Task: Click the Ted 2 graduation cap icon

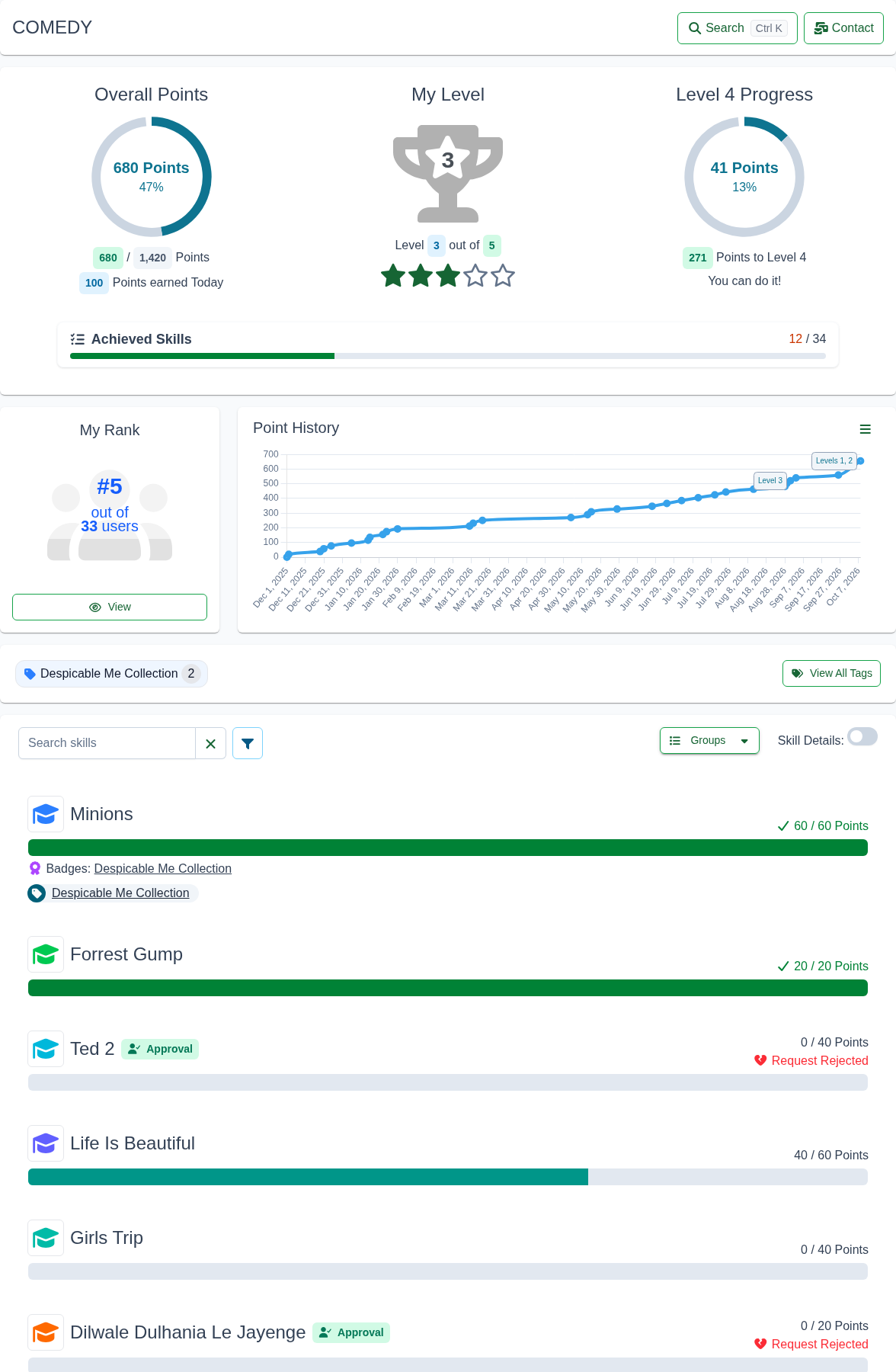Action: click(46, 1049)
